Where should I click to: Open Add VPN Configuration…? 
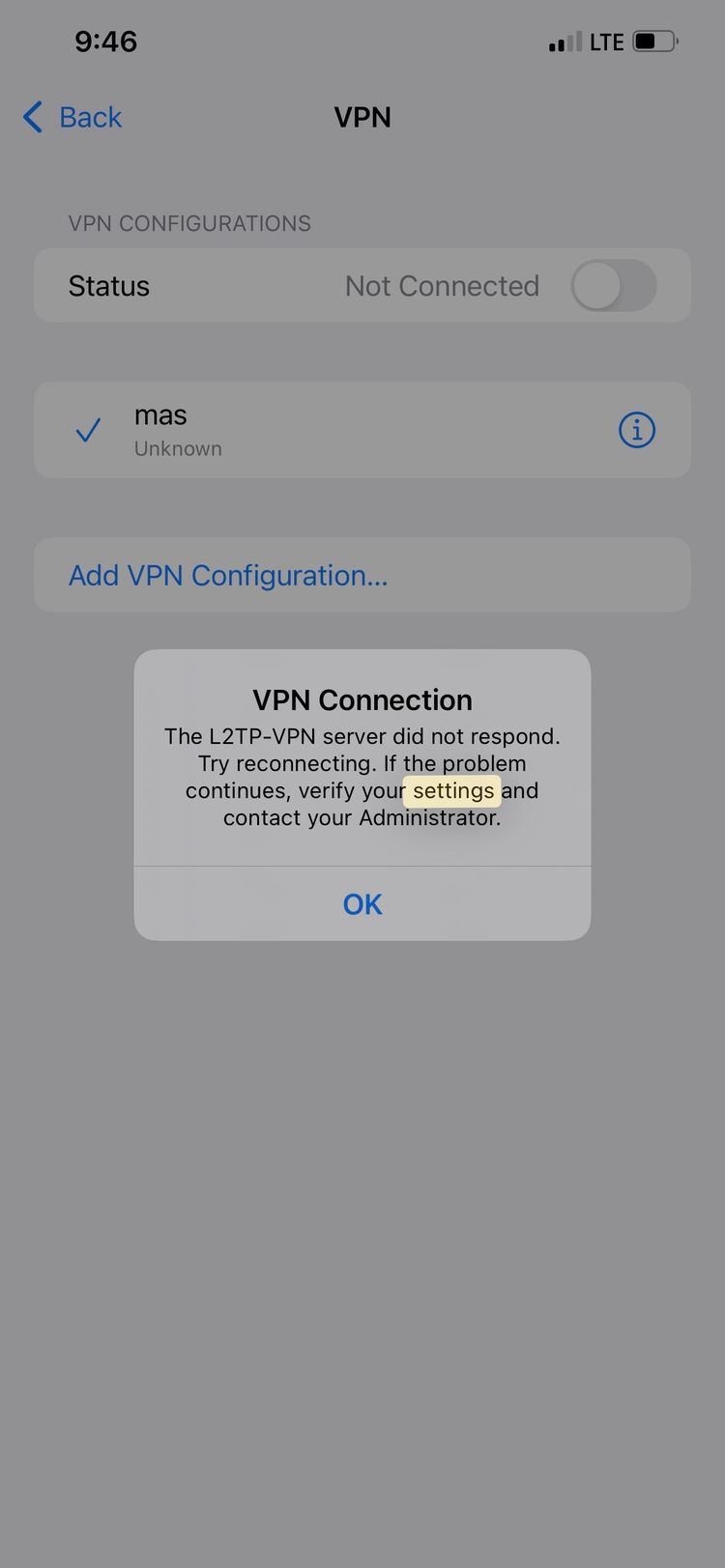pos(362,575)
